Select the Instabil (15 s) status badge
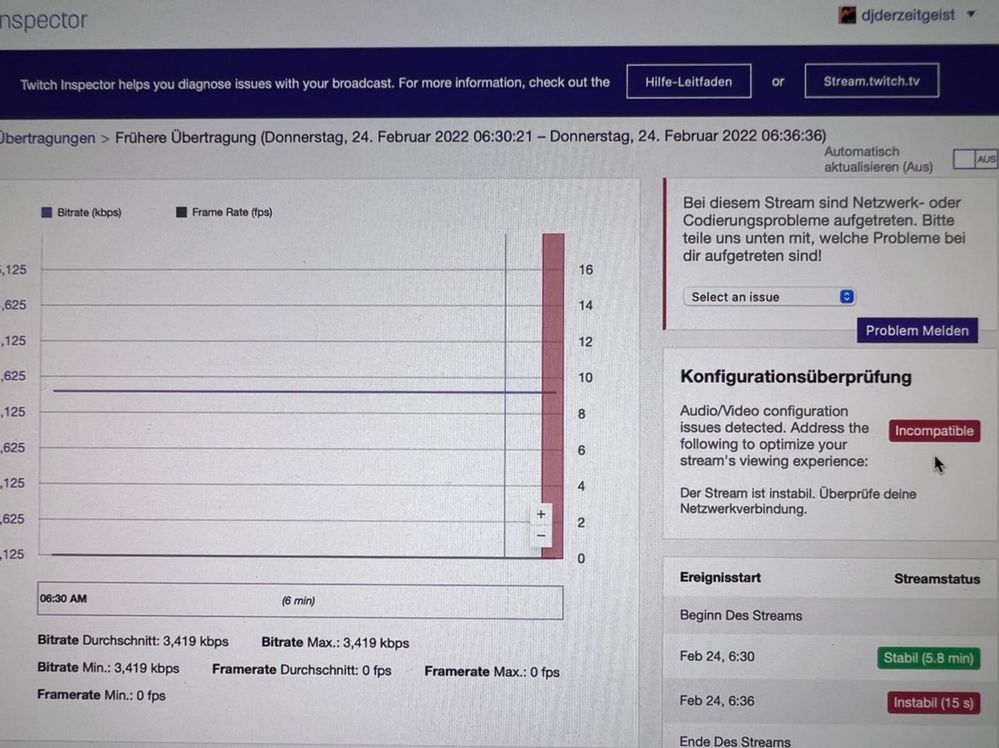Image resolution: width=999 pixels, height=748 pixels. coord(933,703)
